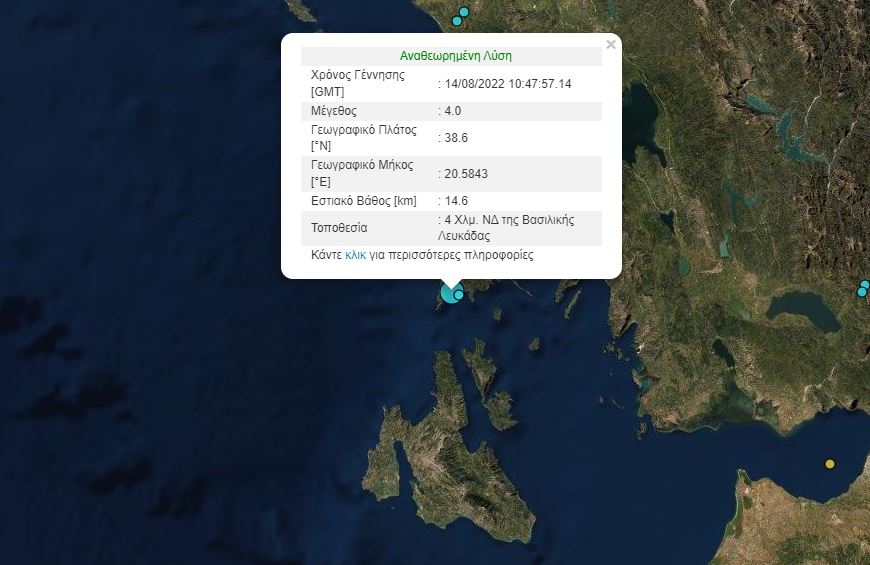Click the latitude value 38.6
This screenshot has width=870, height=565.
click(x=456, y=138)
